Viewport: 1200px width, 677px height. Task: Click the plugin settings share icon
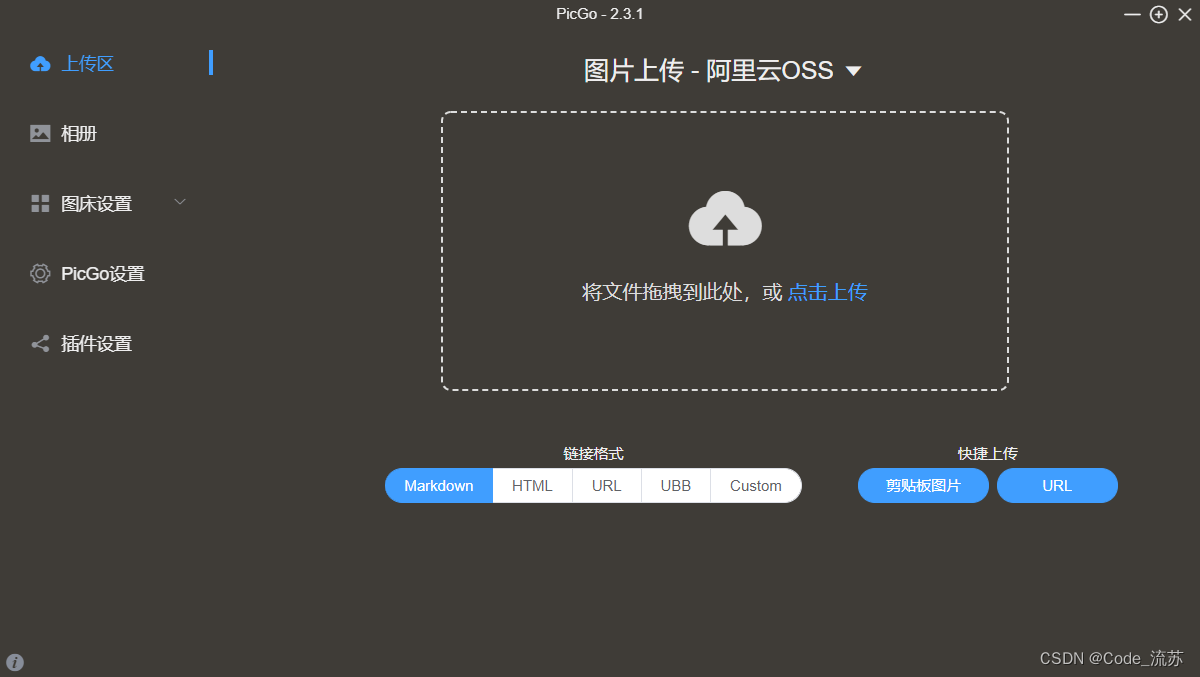40,344
